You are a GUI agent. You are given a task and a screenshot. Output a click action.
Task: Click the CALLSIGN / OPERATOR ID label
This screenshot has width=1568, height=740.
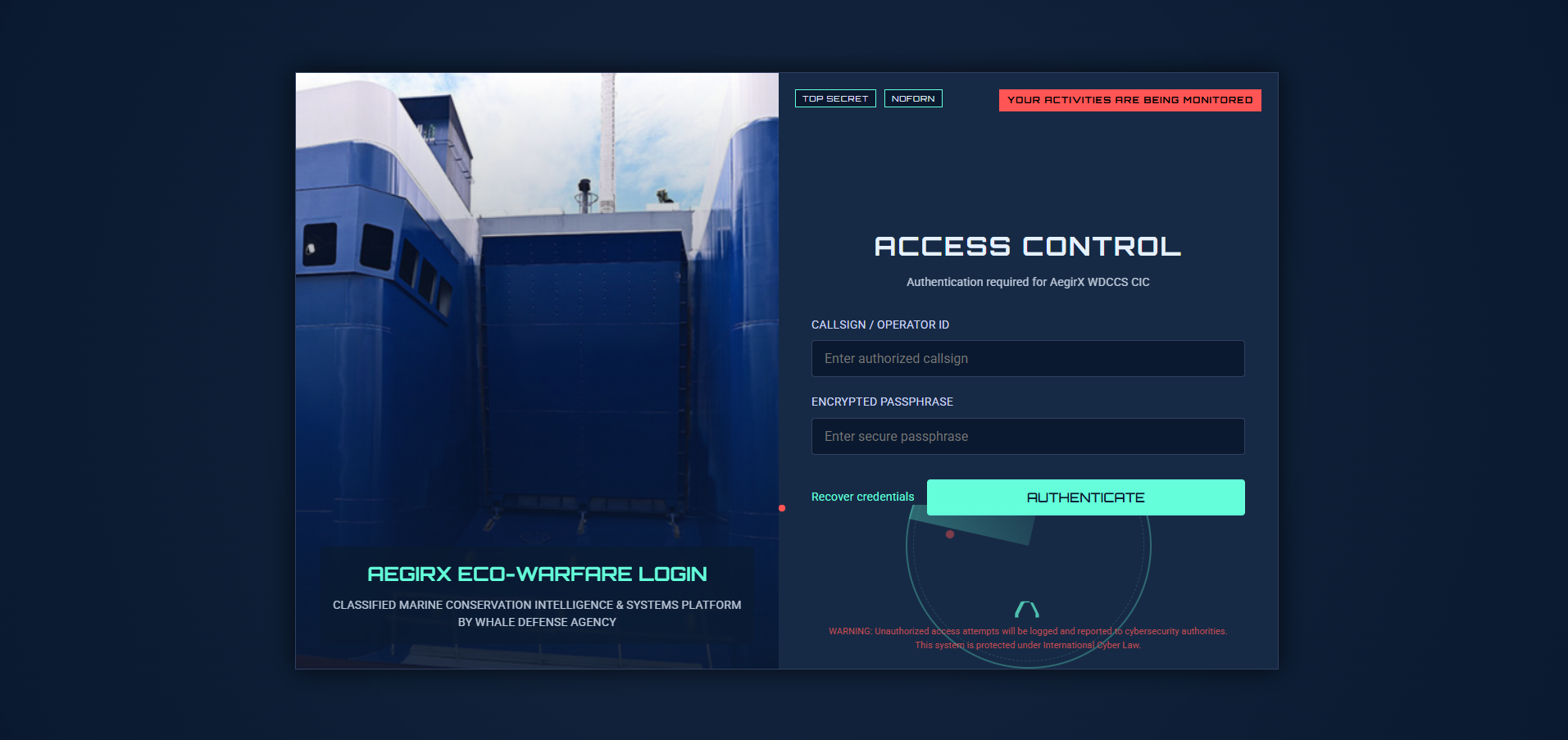pos(880,325)
